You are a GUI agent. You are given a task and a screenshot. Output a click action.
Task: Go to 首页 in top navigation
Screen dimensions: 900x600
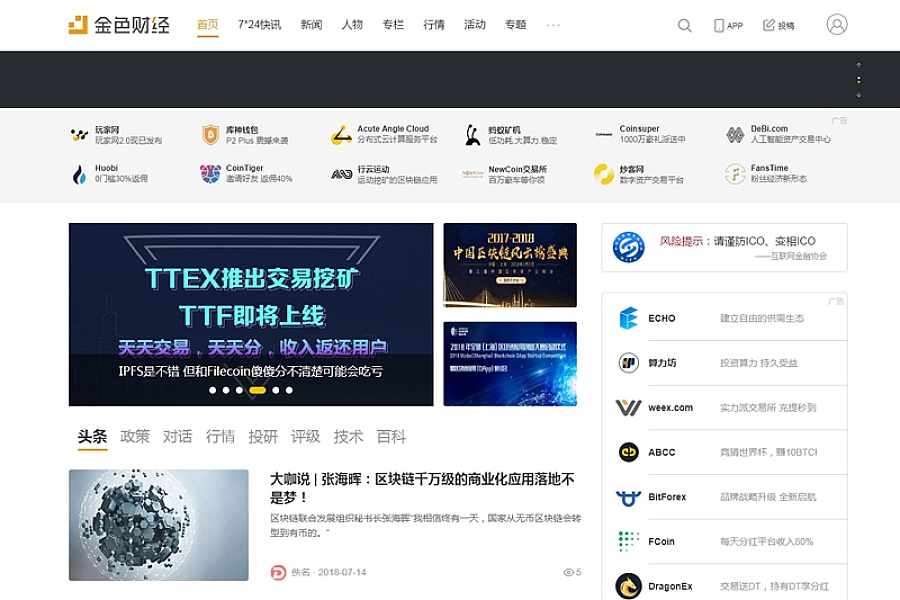pyautogui.click(x=208, y=25)
